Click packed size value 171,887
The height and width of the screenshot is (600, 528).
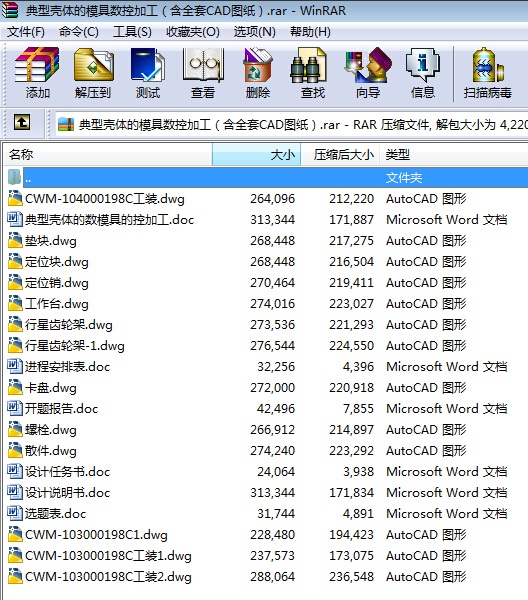coord(351,220)
